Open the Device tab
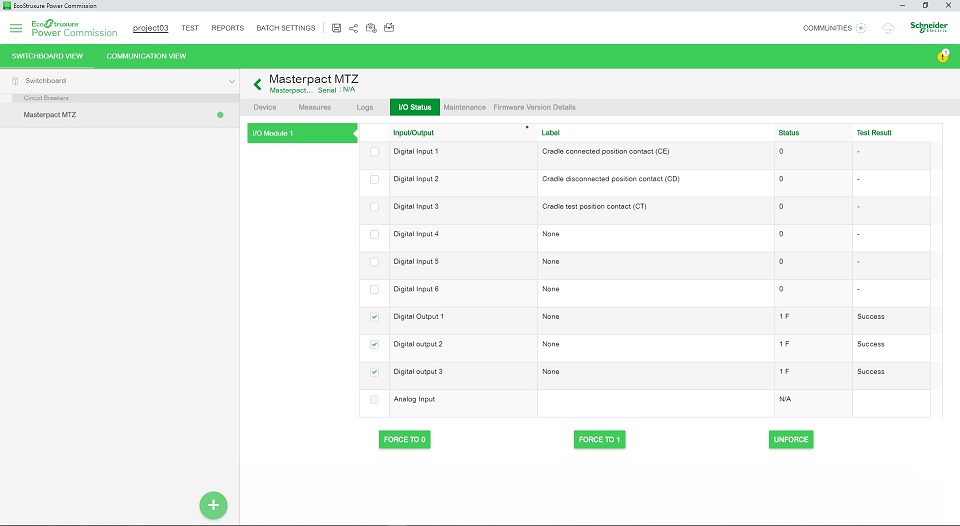The image size is (960, 526). coord(264,107)
